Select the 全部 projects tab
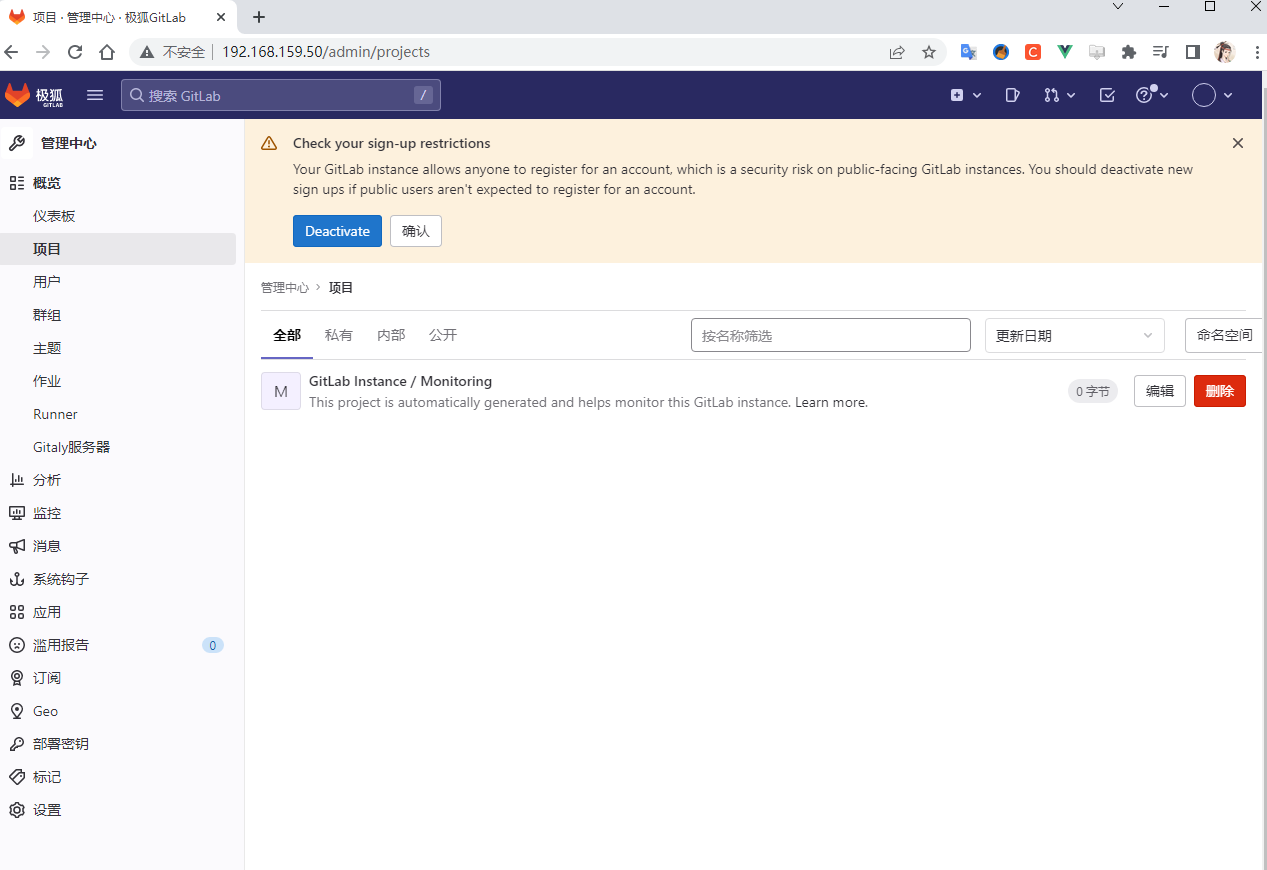 pyautogui.click(x=287, y=335)
